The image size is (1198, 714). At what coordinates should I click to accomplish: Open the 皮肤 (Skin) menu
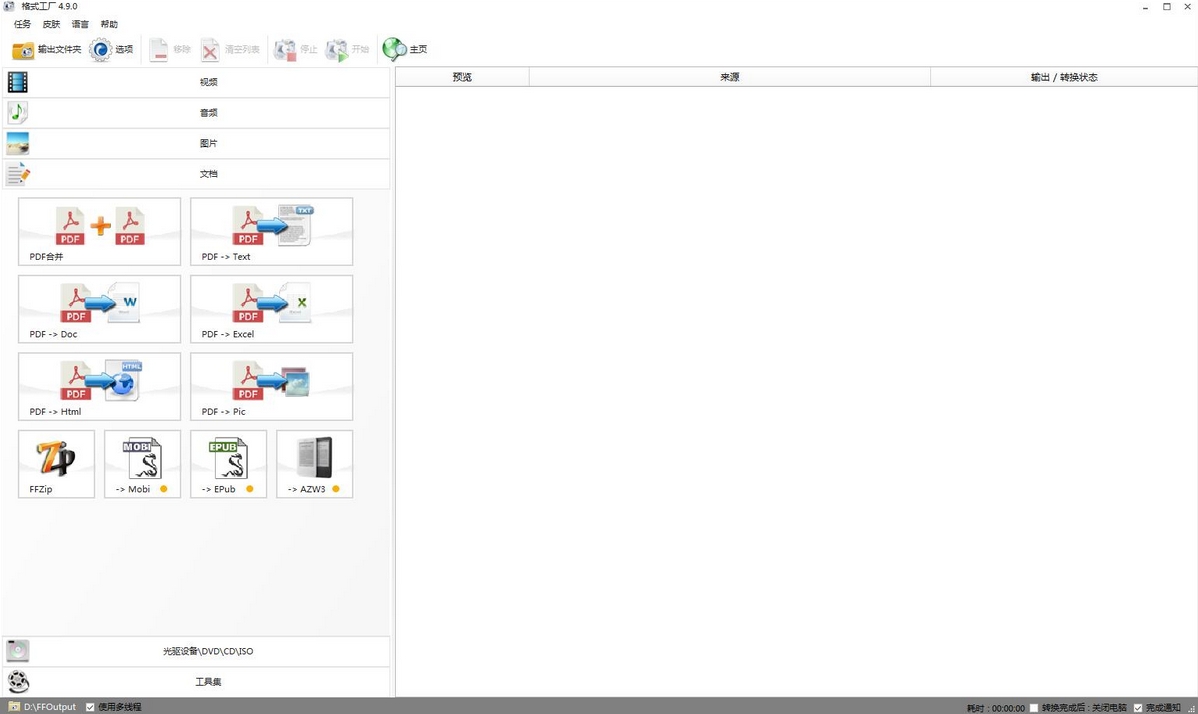click(51, 24)
